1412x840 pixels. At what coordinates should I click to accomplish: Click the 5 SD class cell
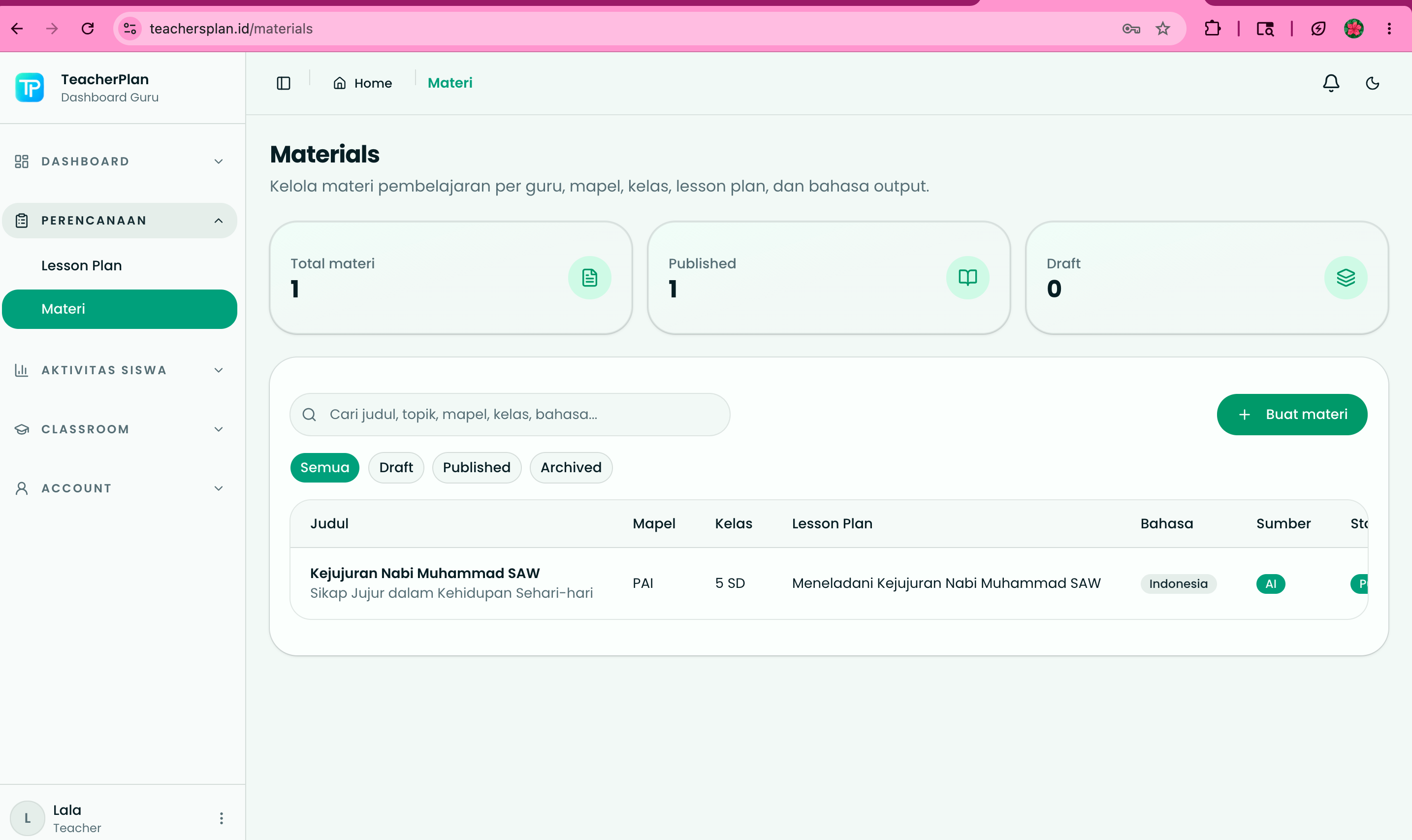730,583
